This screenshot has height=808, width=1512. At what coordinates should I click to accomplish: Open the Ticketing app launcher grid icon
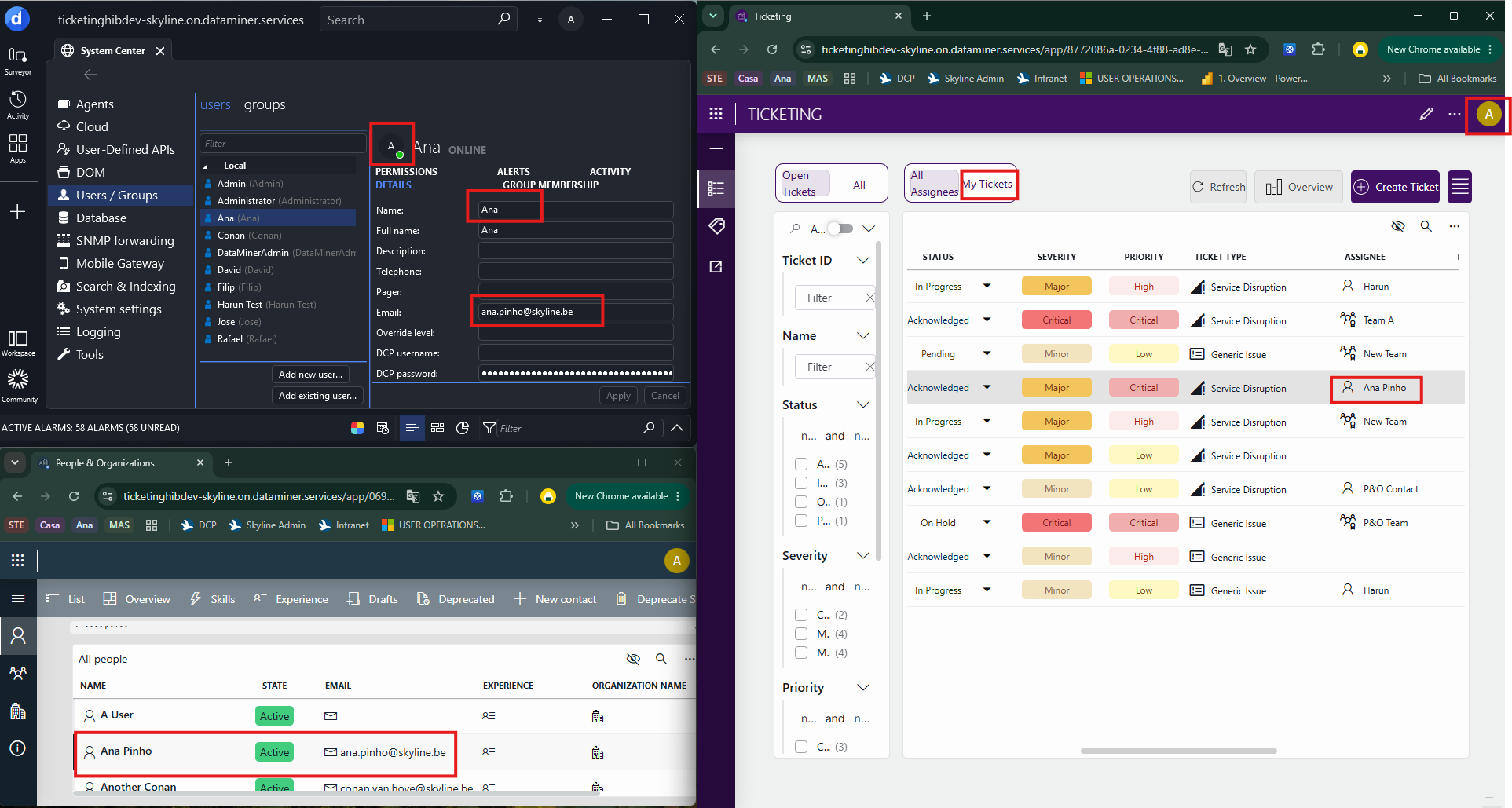coord(716,114)
